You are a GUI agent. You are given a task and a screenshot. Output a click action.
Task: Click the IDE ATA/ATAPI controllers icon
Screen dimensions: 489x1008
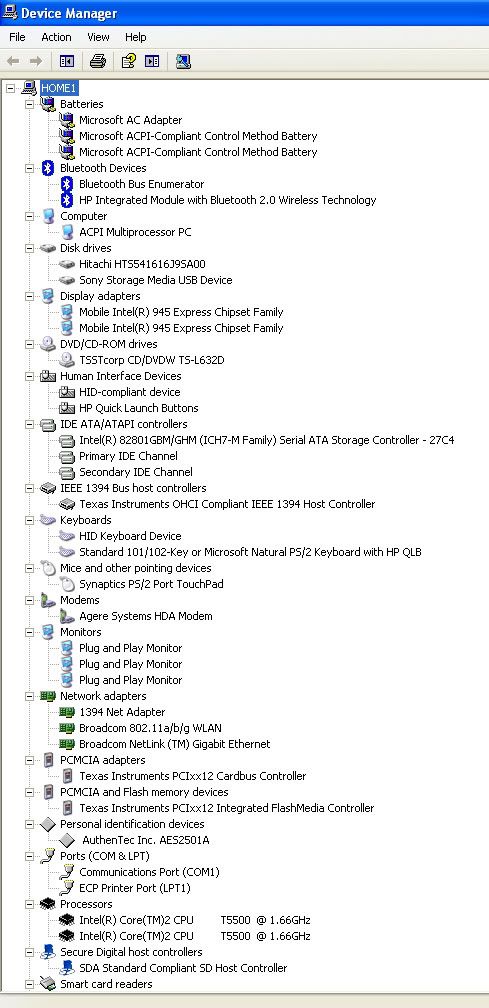(48, 424)
